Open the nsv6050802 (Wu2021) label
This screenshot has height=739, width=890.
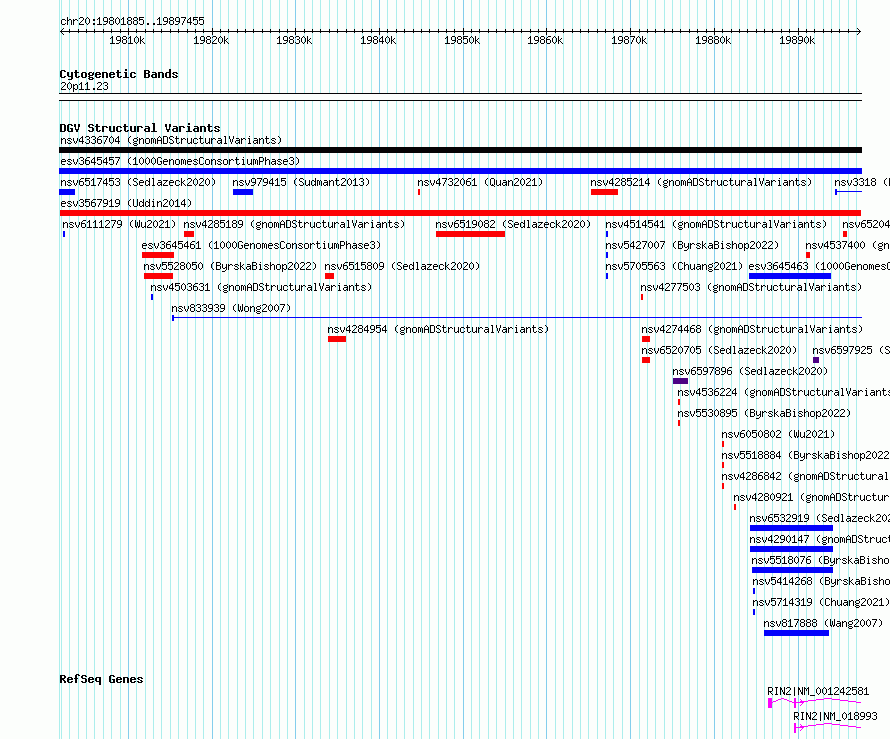(778, 434)
